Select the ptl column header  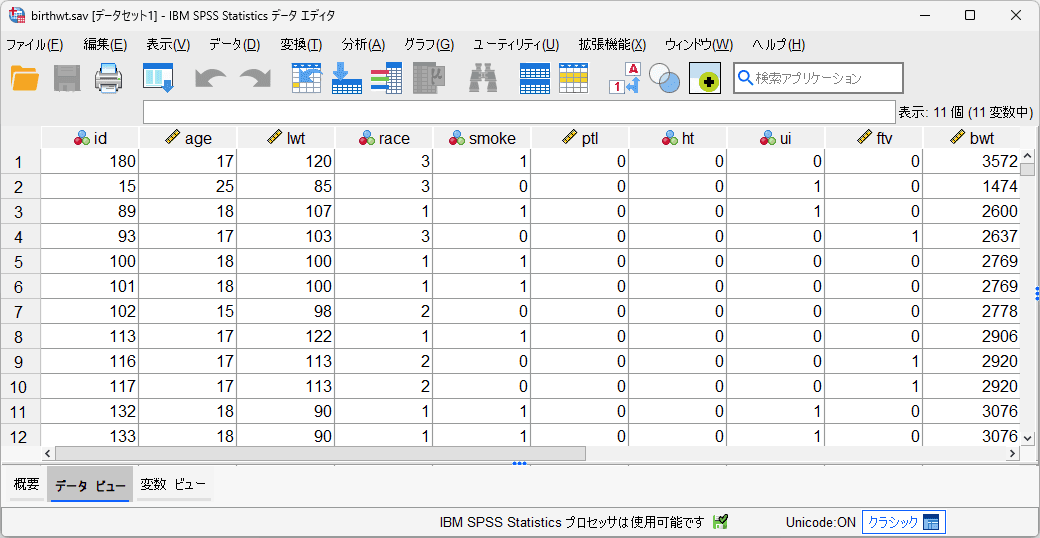pos(580,138)
